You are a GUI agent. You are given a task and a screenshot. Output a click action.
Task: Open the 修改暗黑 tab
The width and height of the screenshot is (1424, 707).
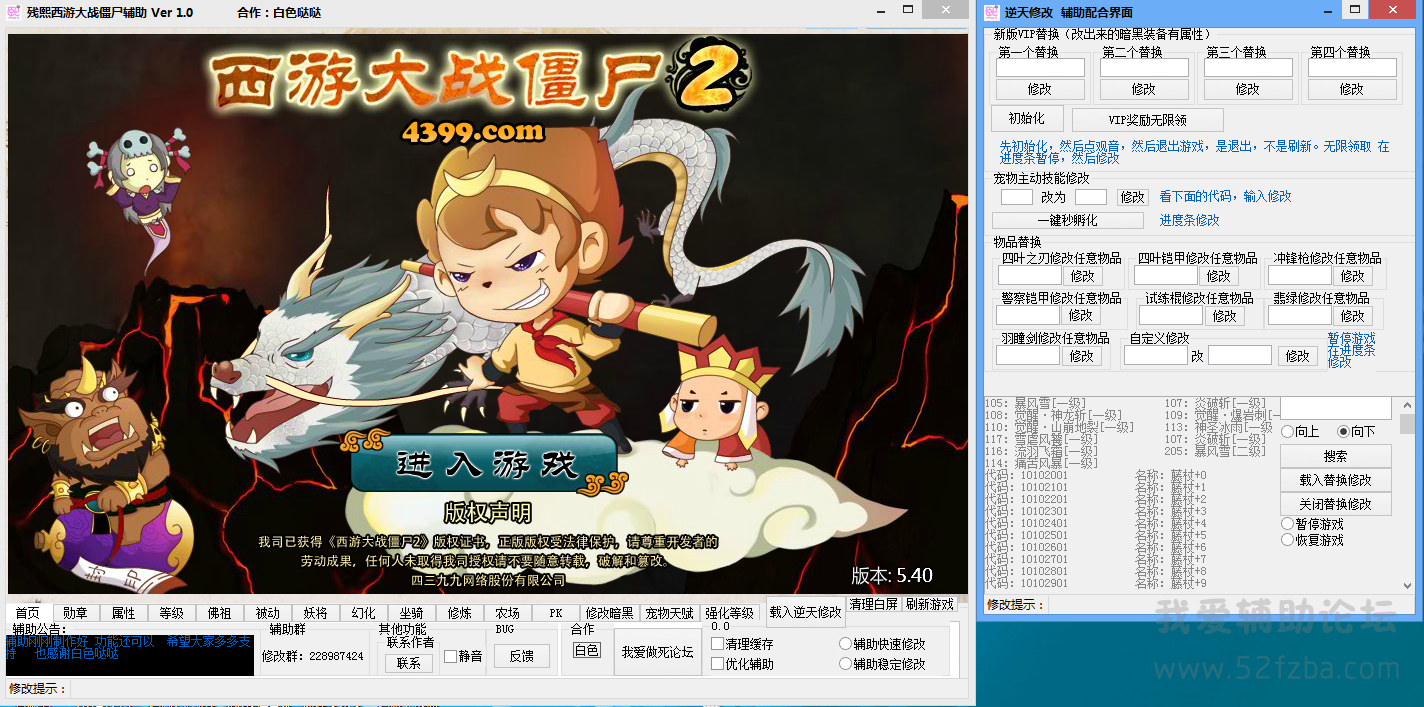point(609,613)
